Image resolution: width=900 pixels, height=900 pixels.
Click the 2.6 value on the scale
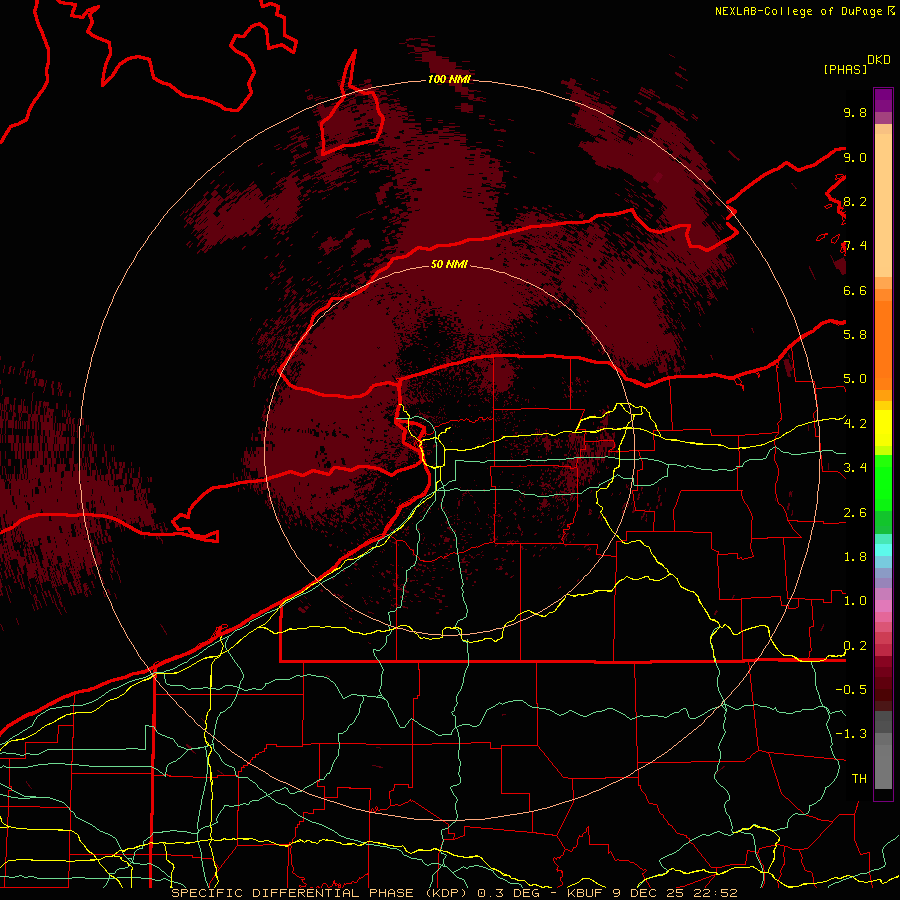[855, 513]
